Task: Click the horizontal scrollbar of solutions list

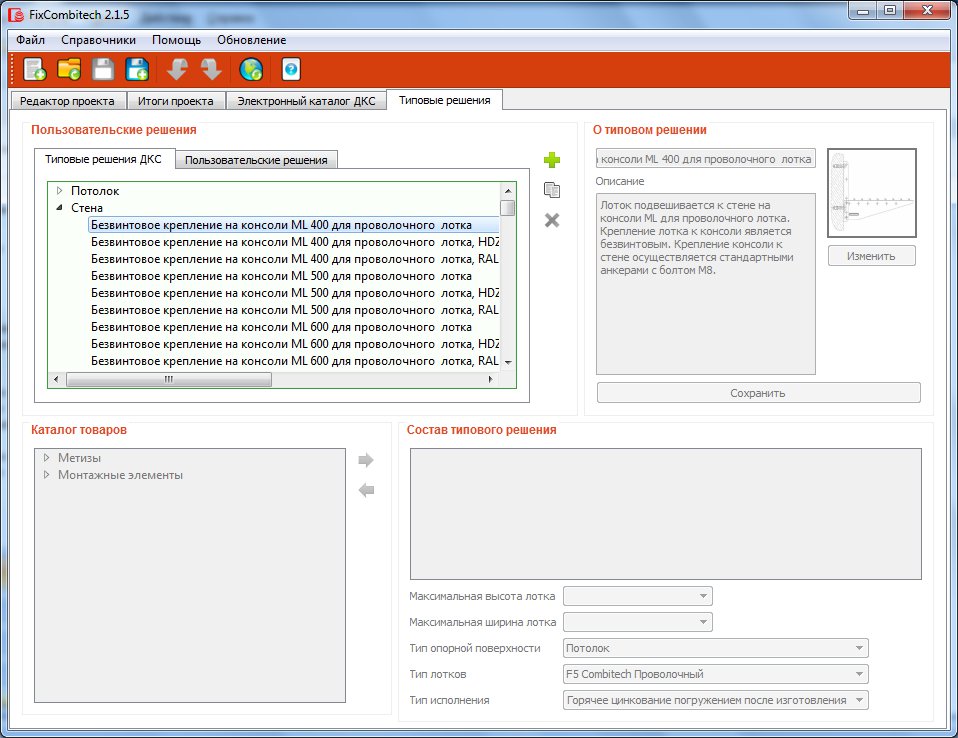Action: [168, 380]
